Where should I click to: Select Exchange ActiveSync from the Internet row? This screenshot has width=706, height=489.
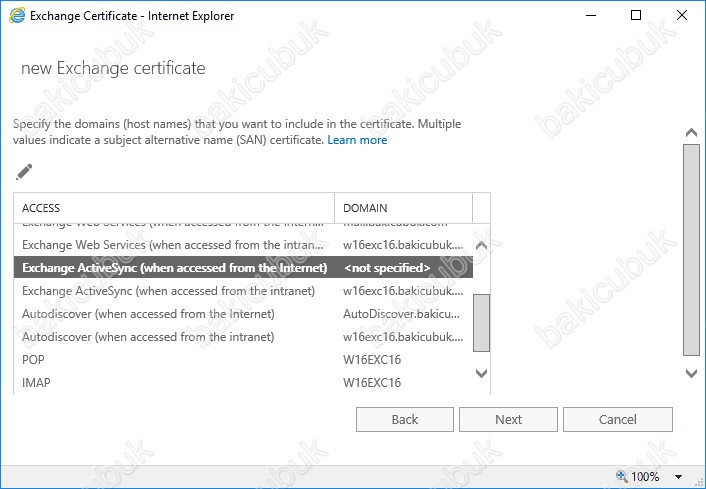[243, 267]
